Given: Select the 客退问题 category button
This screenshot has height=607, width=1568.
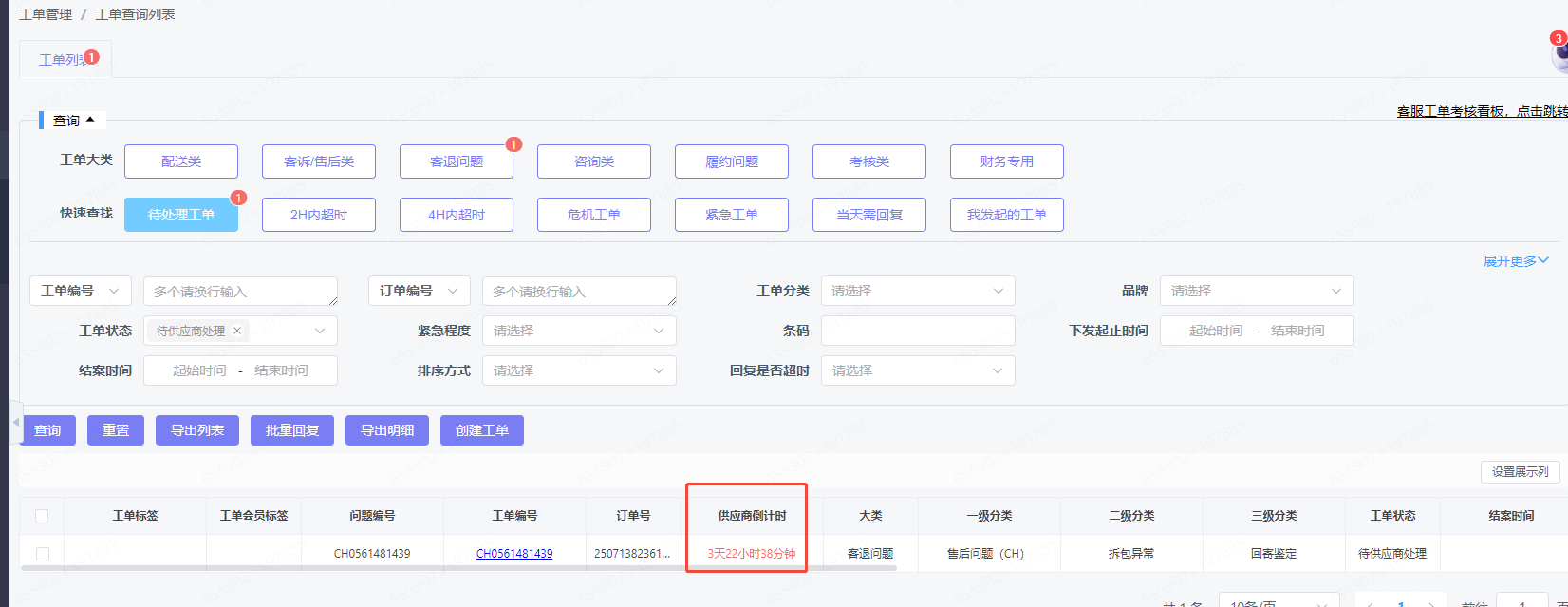Looking at the screenshot, I should (456, 161).
